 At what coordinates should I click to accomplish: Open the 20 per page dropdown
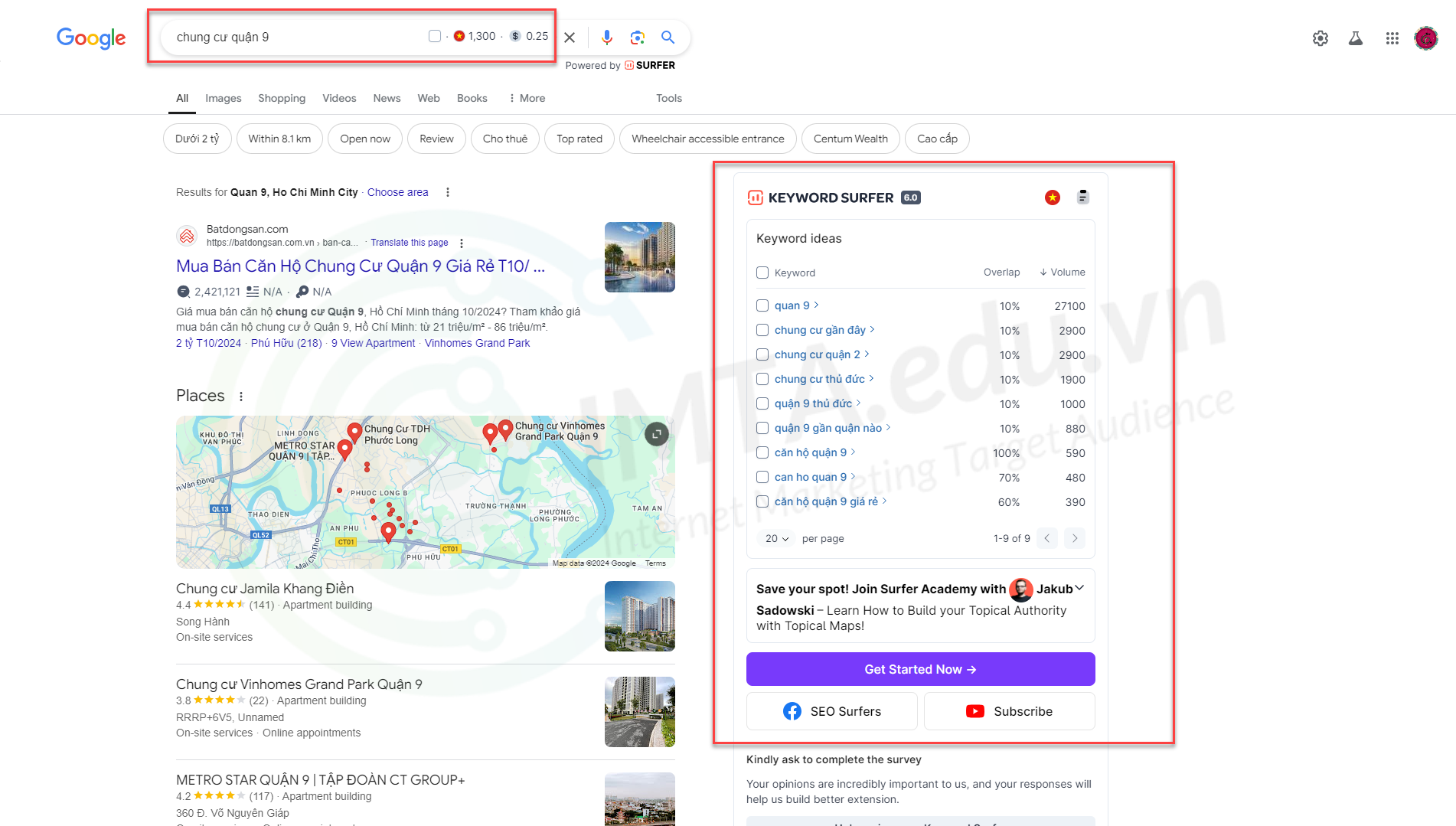pyautogui.click(x=776, y=538)
